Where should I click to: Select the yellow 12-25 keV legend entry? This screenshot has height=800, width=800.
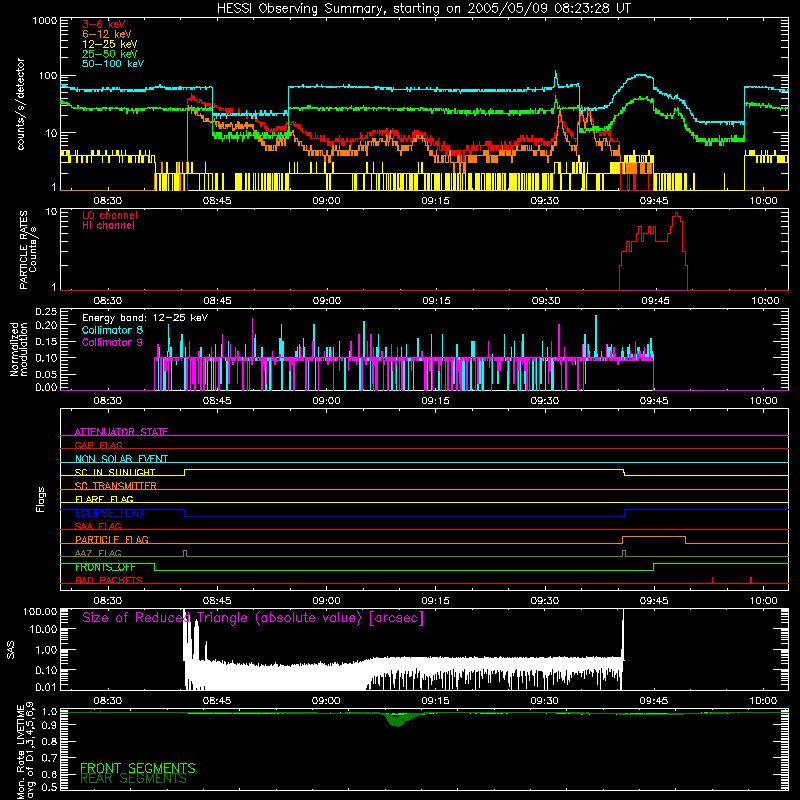click(x=110, y=44)
